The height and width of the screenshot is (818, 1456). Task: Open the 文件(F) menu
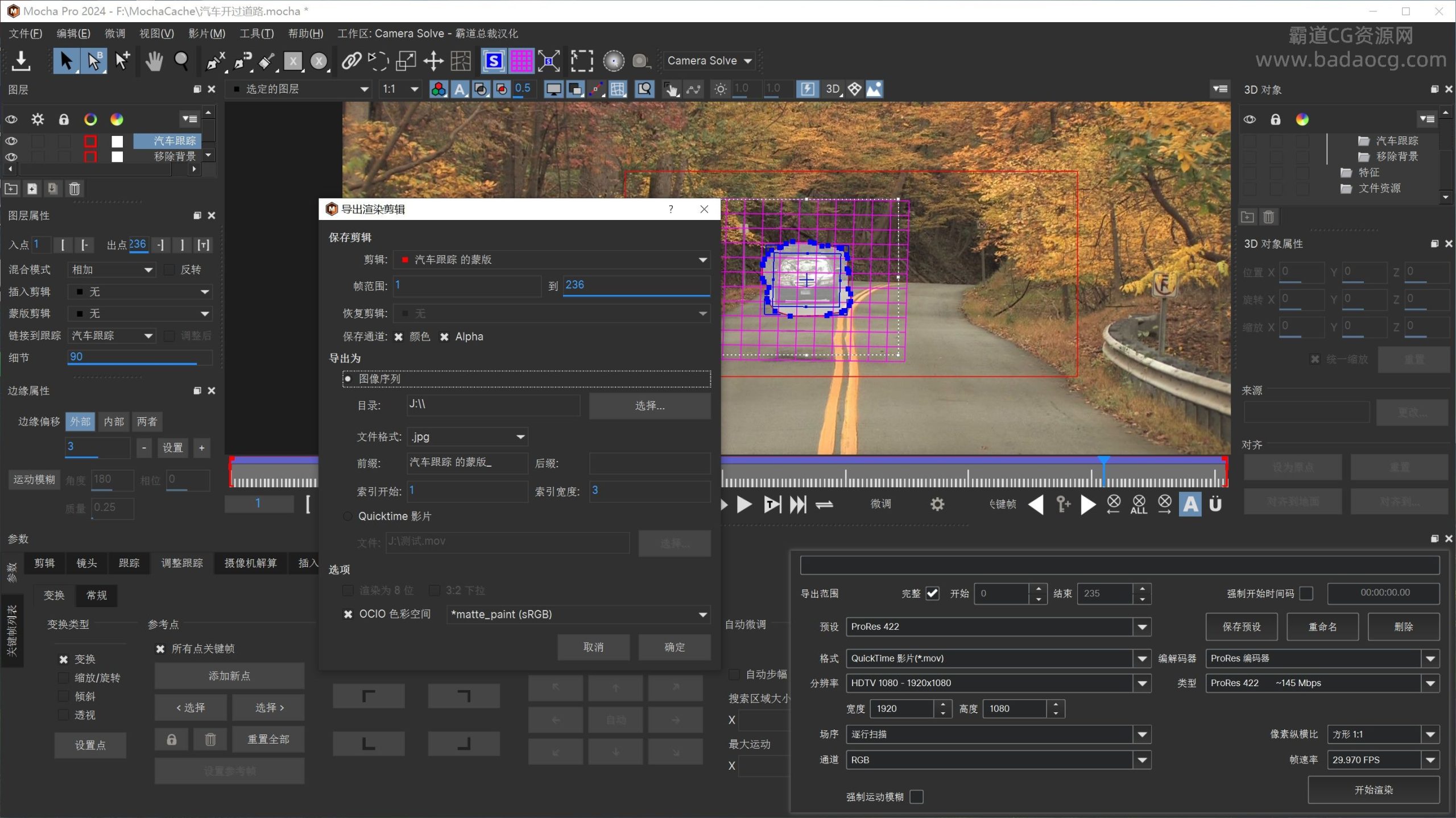(x=25, y=34)
